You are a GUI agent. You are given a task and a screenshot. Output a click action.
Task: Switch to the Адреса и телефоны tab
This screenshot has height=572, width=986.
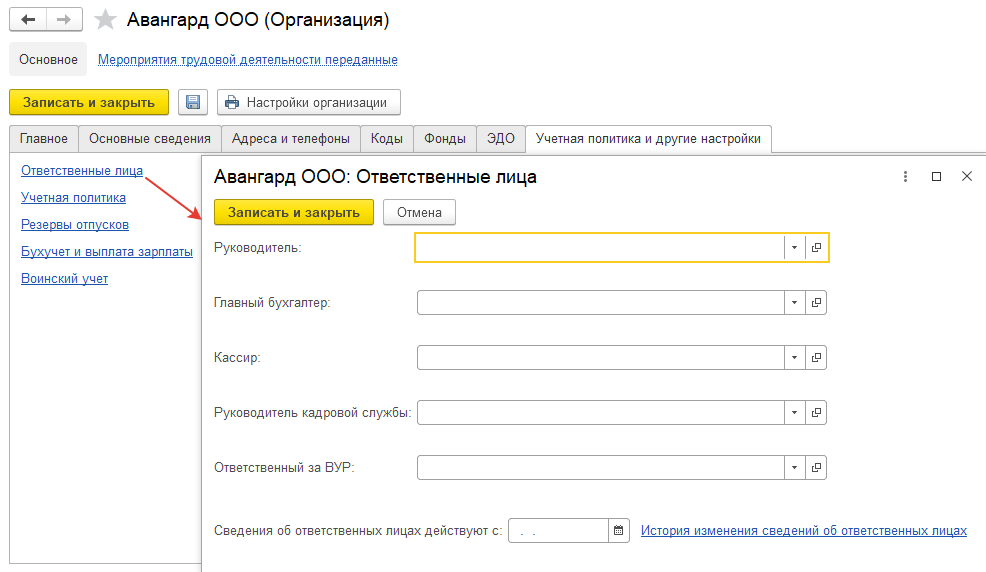click(291, 139)
